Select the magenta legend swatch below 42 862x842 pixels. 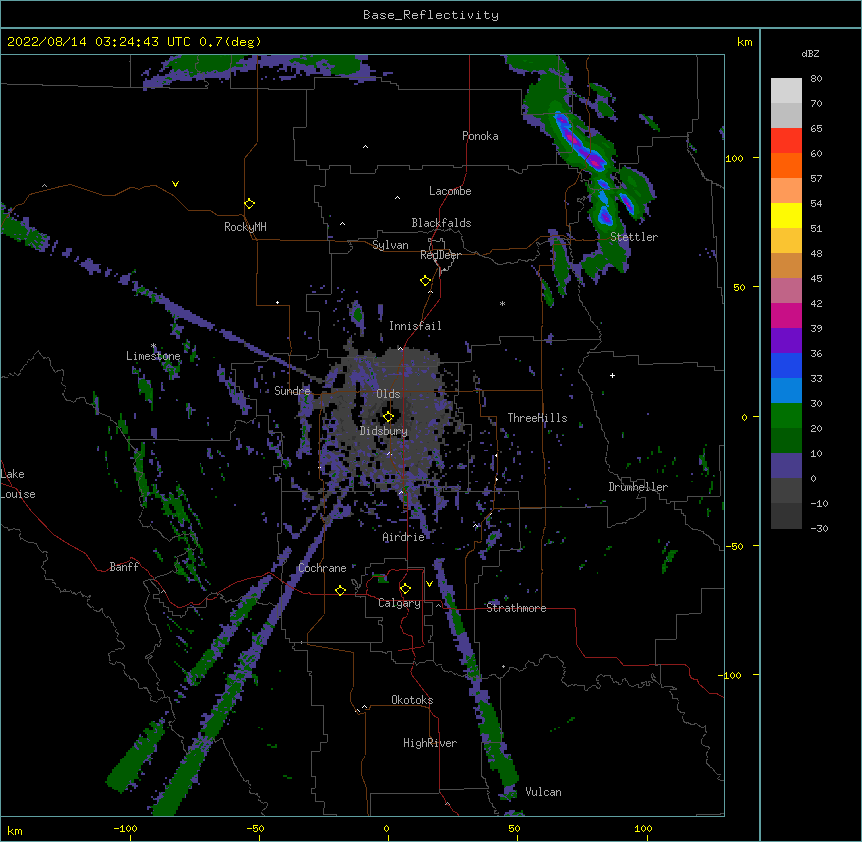[x=786, y=315]
